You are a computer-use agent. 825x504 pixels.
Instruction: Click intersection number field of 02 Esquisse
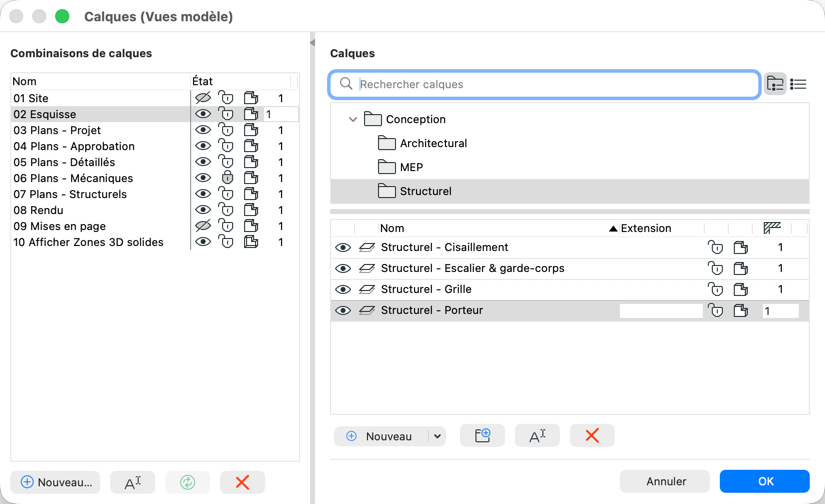click(x=280, y=114)
